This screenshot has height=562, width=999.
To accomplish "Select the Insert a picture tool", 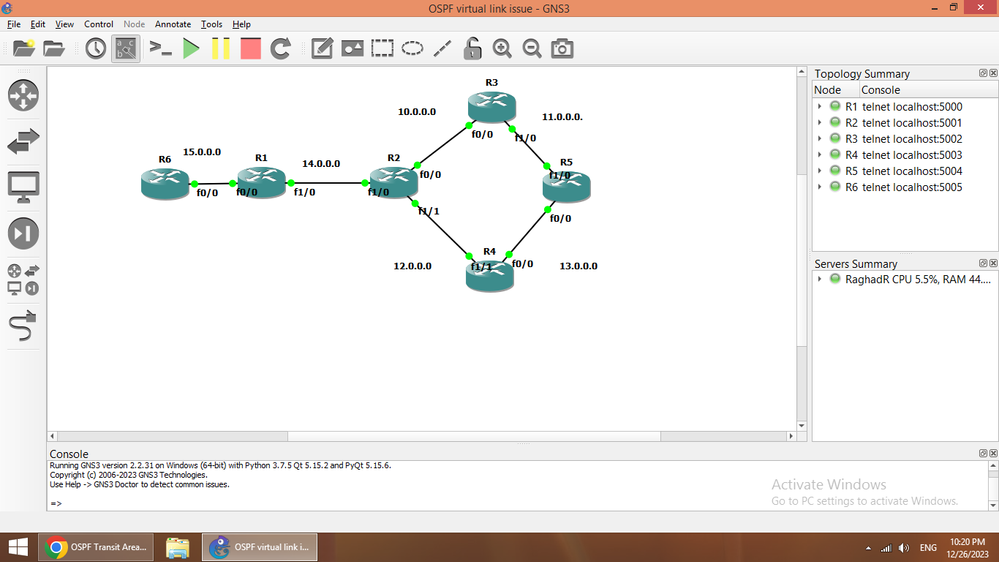I will point(352,48).
